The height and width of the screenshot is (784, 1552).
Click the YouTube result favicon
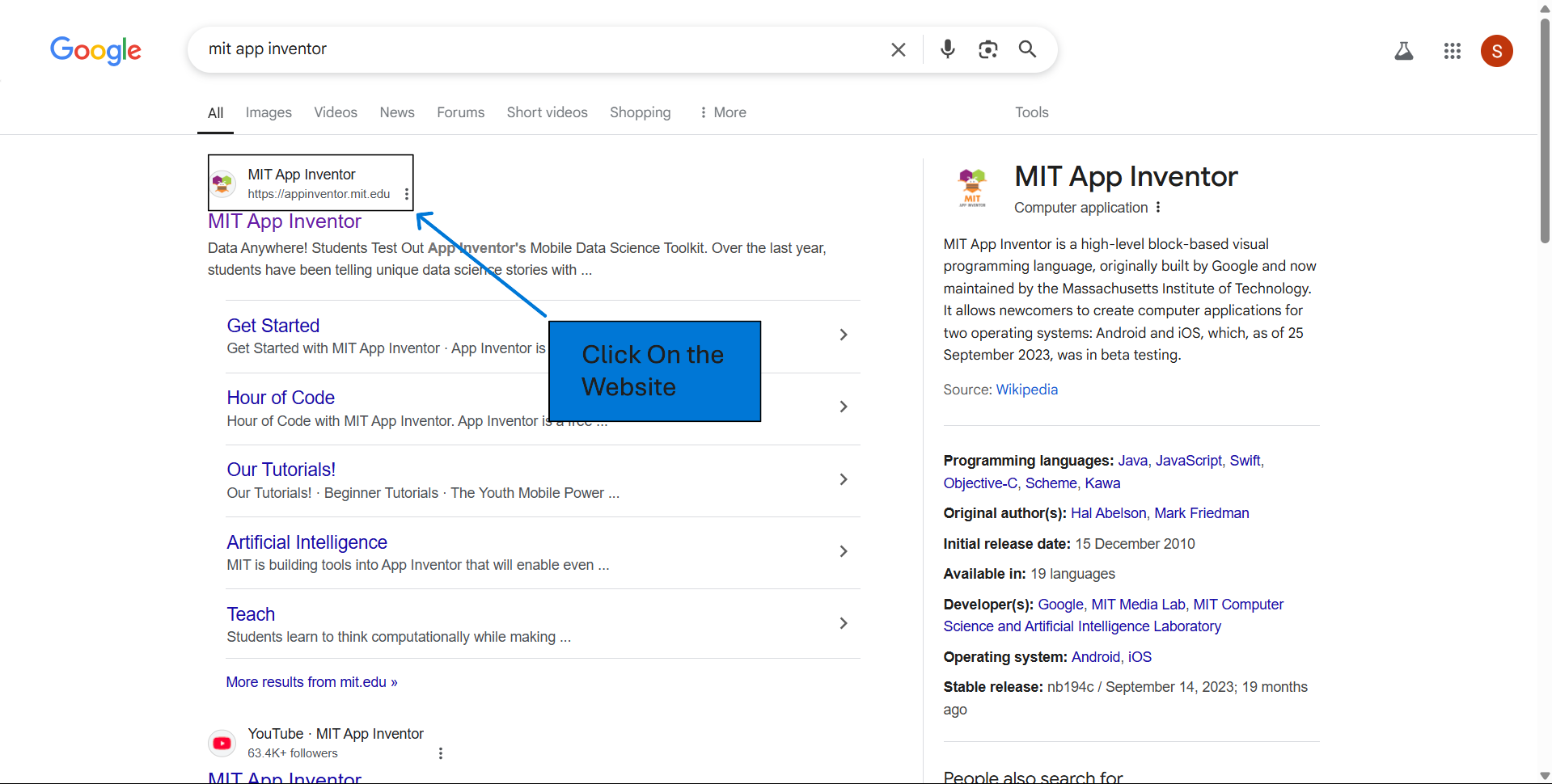click(222, 743)
